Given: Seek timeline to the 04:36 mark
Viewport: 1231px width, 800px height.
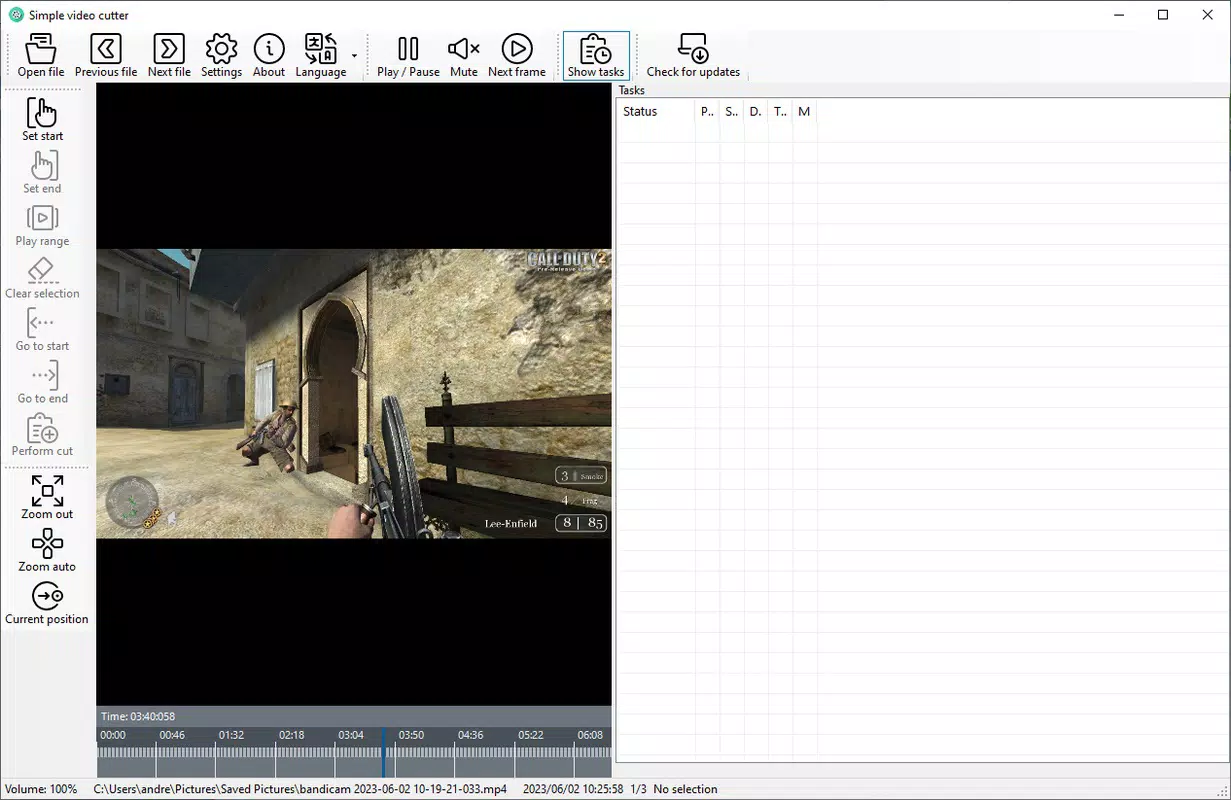Looking at the screenshot, I should (471, 735).
